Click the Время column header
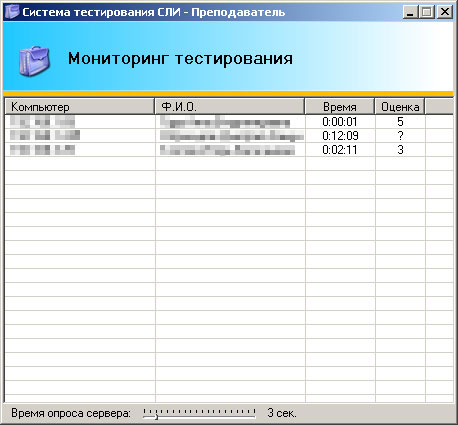458x425 pixels. 340,107
